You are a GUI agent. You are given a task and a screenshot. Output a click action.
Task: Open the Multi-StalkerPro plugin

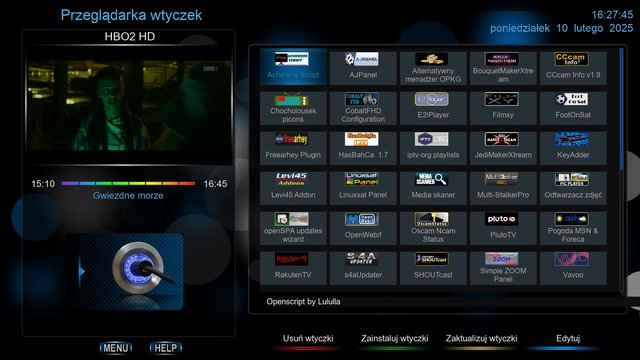click(503, 187)
